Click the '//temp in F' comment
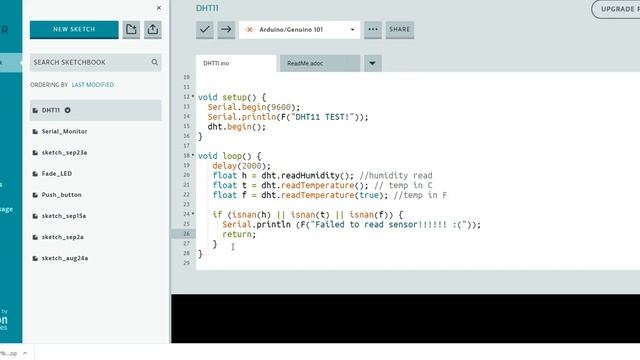The image size is (640, 360). coord(420,195)
